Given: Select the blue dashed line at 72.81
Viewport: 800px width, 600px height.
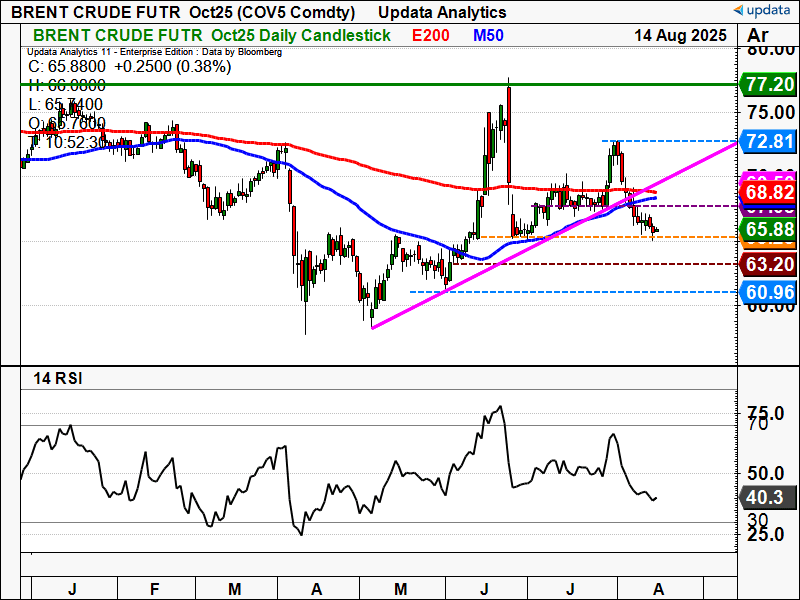Looking at the screenshot, I should coord(669,141).
